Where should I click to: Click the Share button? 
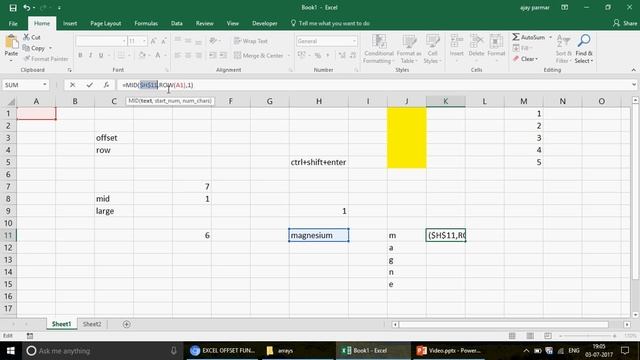coord(625,23)
